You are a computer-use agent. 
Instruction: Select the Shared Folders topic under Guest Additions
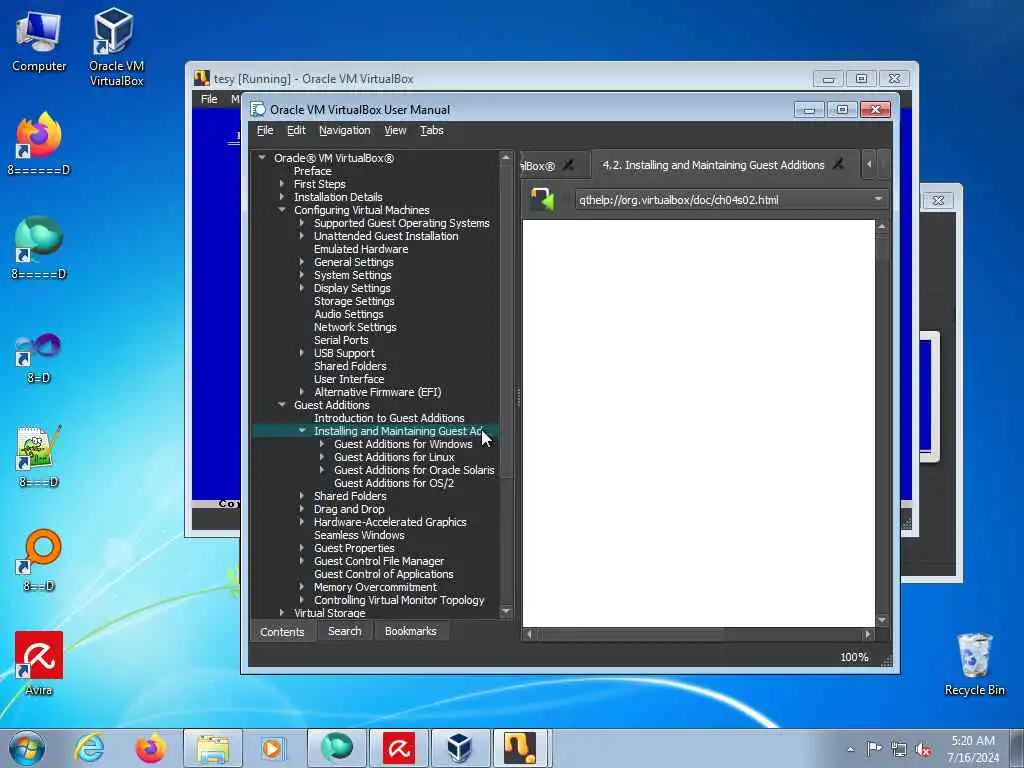349,496
